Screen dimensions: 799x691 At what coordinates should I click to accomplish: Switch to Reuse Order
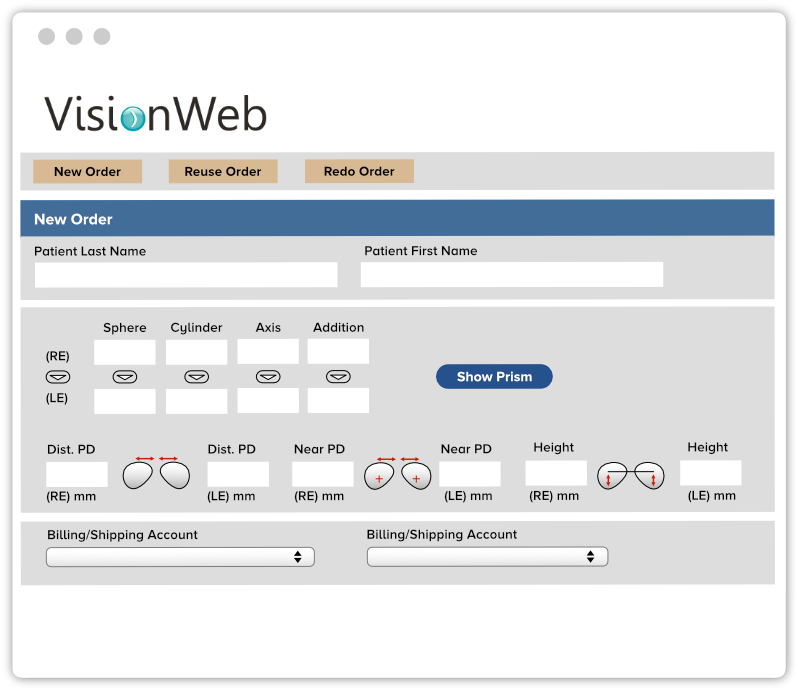223,171
